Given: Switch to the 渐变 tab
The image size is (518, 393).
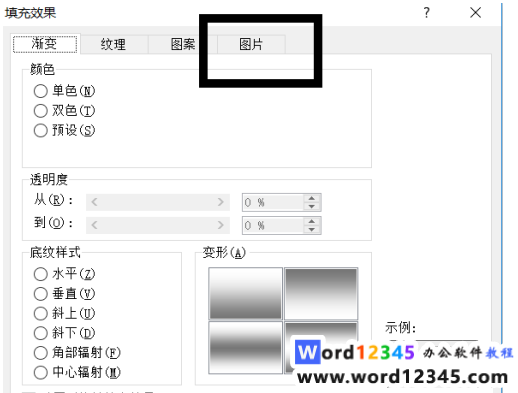Looking at the screenshot, I should click(x=45, y=44).
